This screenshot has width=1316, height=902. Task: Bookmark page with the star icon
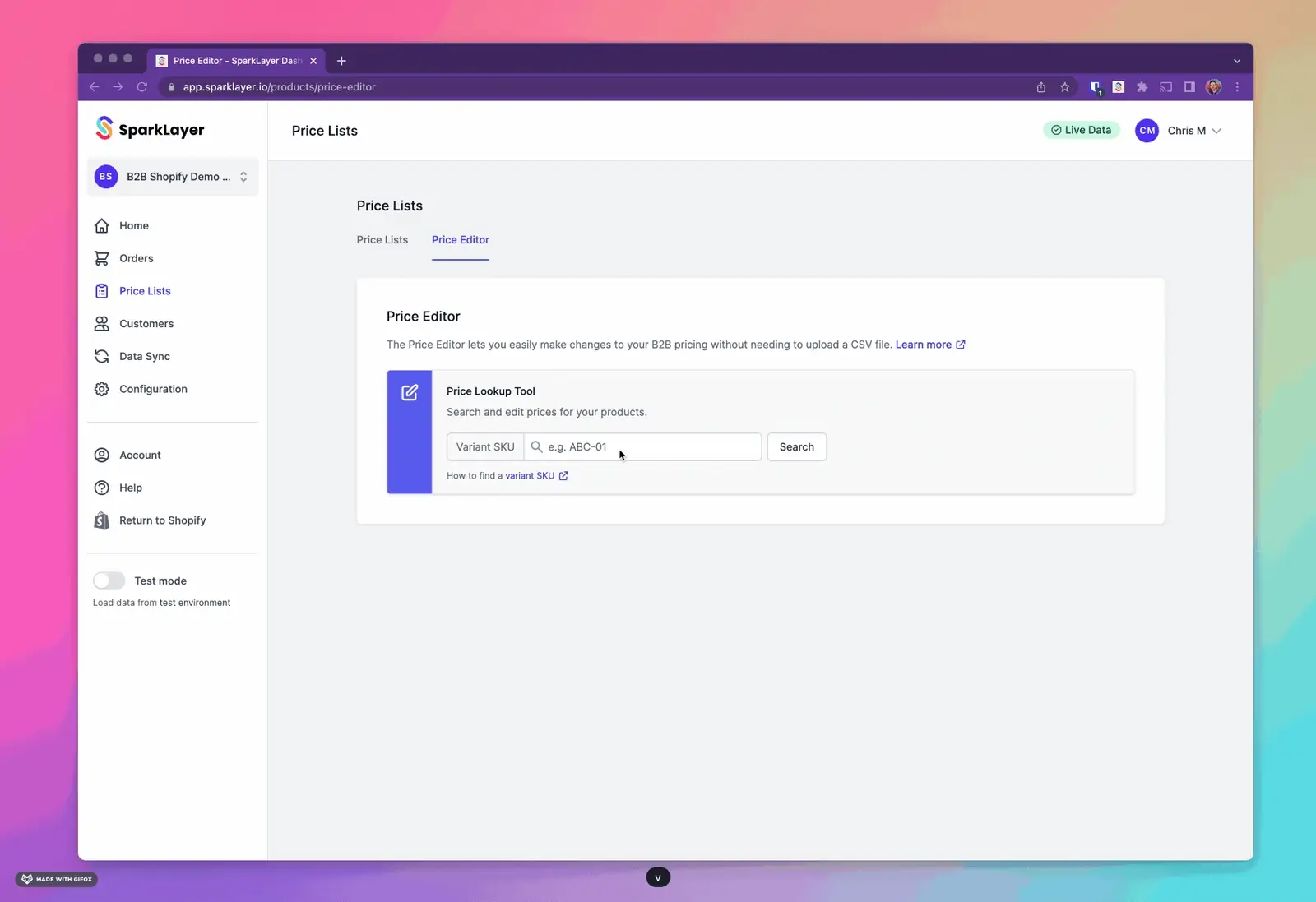(x=1065, y=87)
